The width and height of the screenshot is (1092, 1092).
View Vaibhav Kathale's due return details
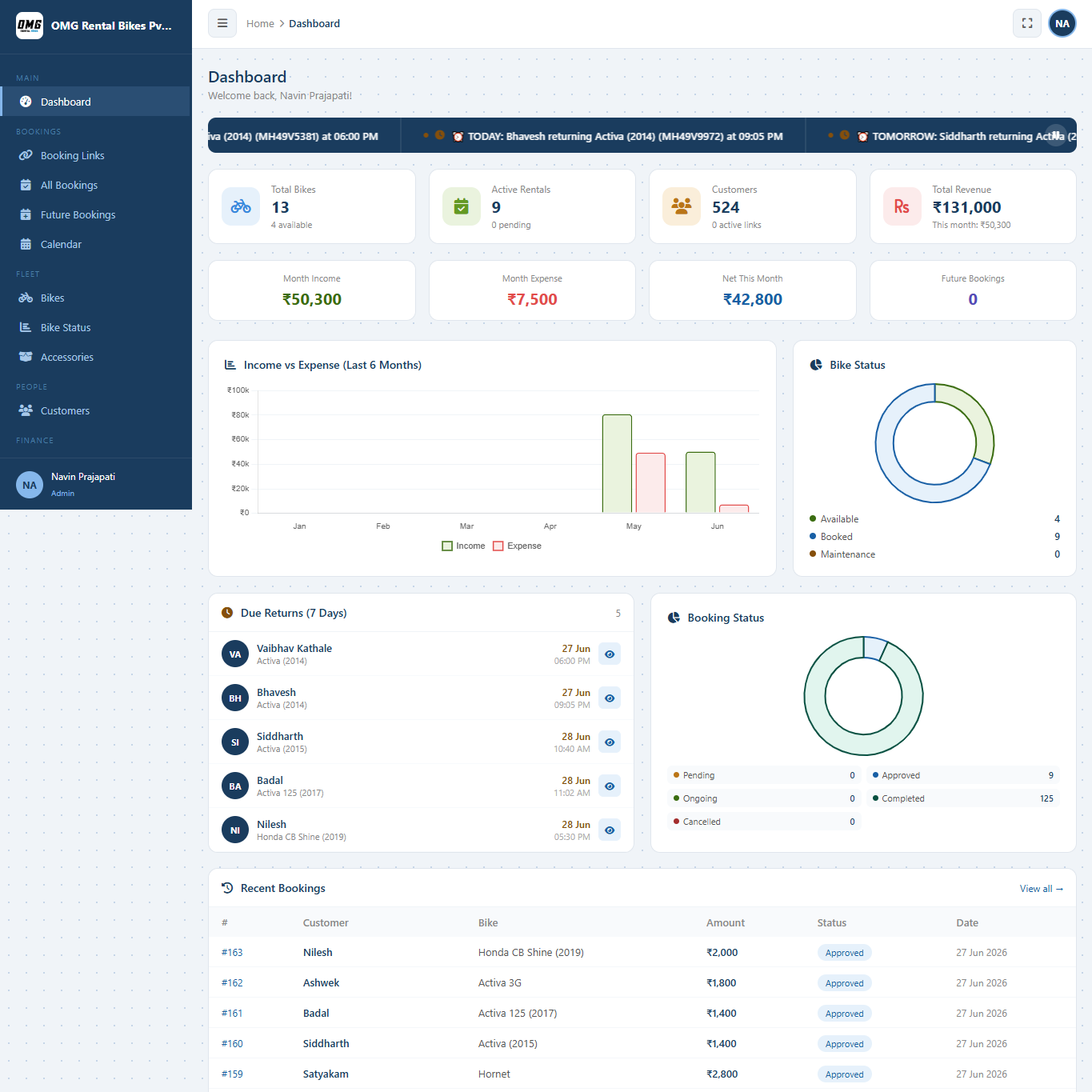click(610, 654)
